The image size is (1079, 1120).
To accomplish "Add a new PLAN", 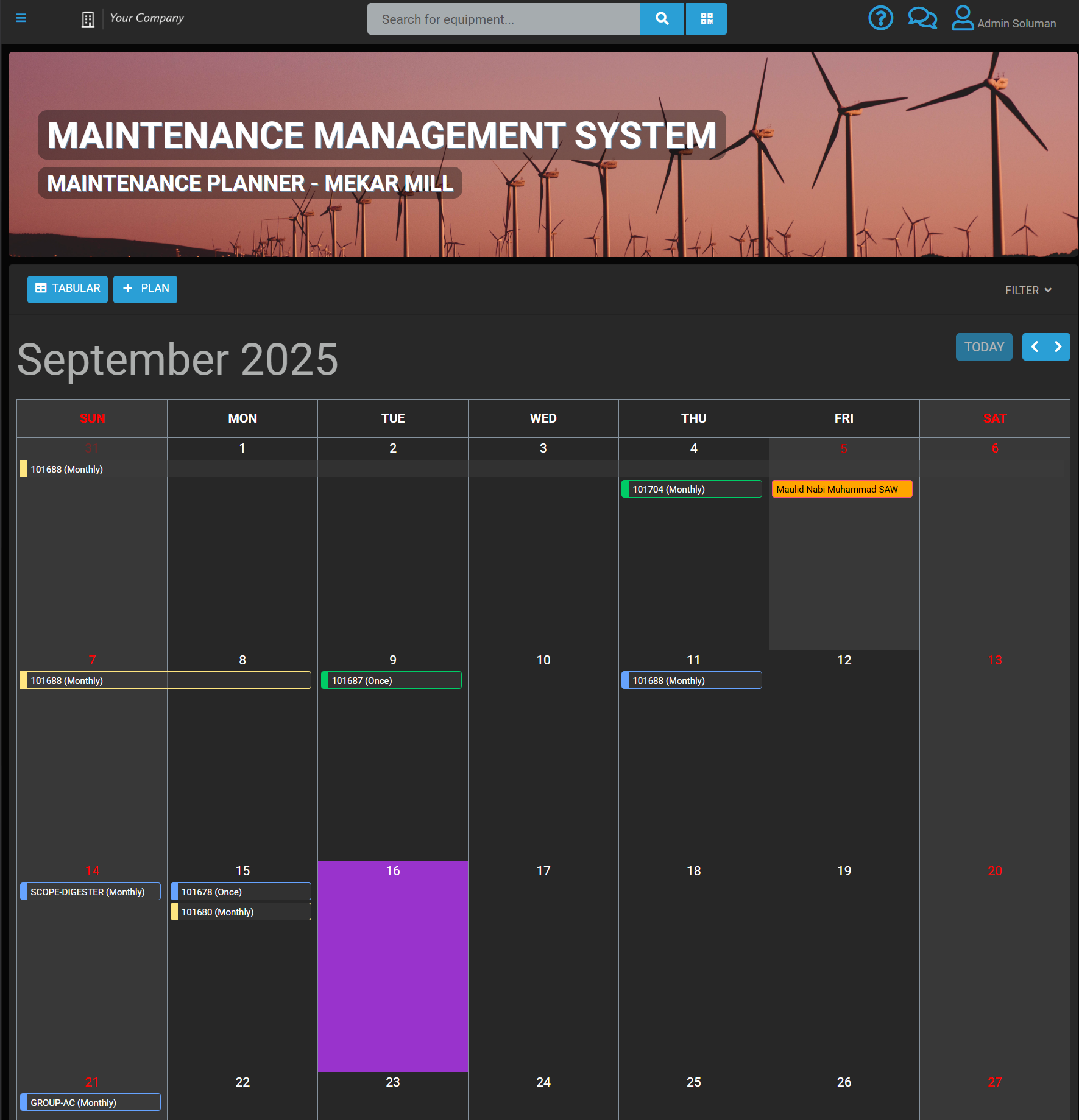I will point(145,289).
